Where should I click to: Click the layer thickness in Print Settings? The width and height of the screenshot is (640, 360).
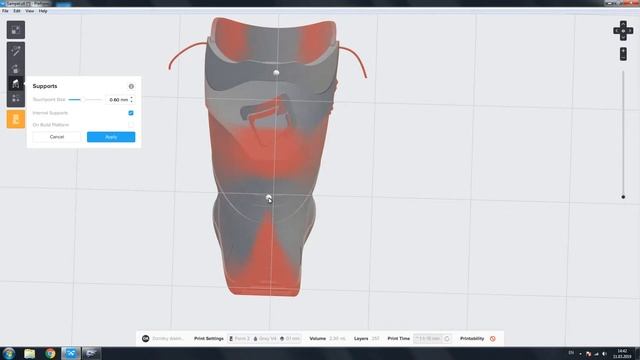[x=290, y=338]
